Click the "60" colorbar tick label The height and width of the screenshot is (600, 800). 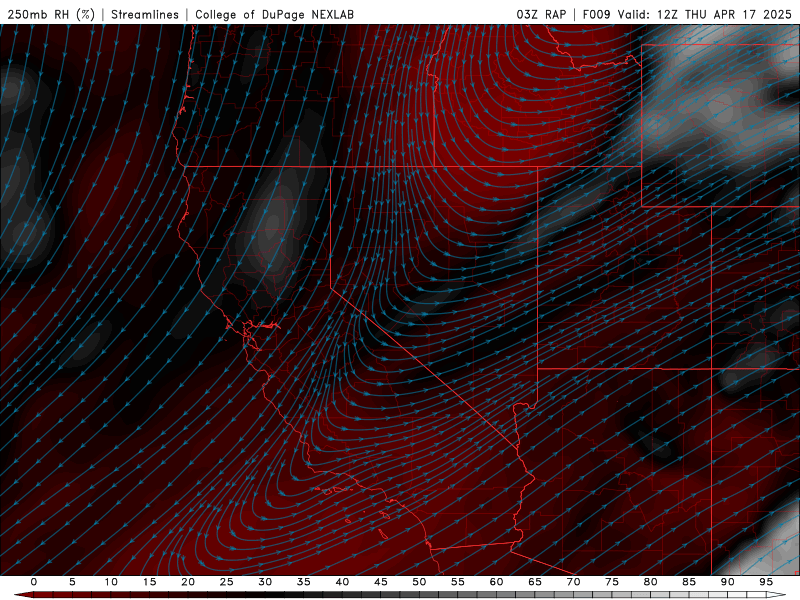coord(496,582)
